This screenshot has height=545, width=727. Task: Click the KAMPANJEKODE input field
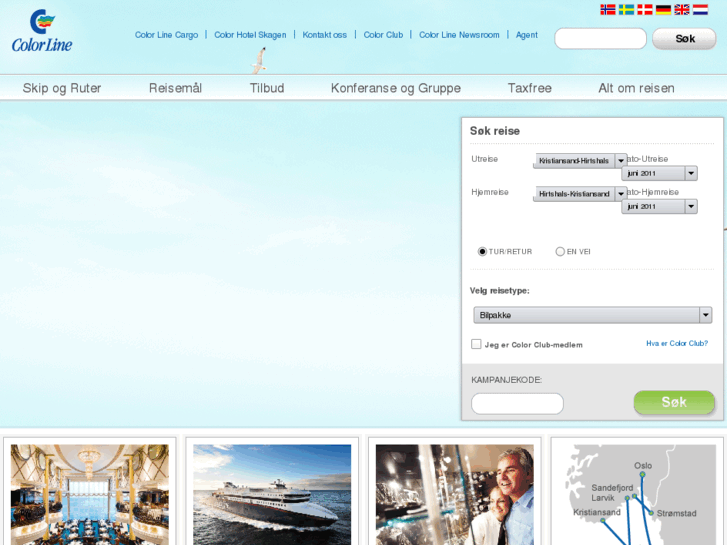point(517,404)
